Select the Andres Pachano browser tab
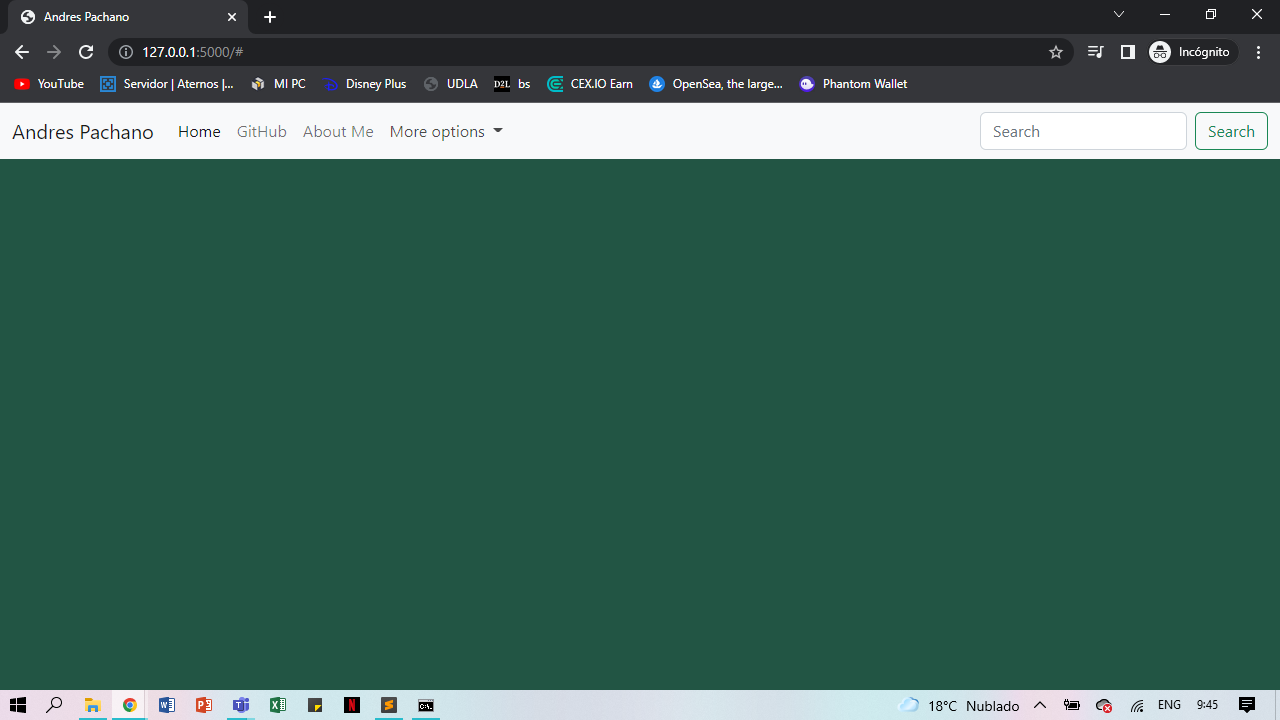This screenshot has height=720, width=1280. click(128, 17)
